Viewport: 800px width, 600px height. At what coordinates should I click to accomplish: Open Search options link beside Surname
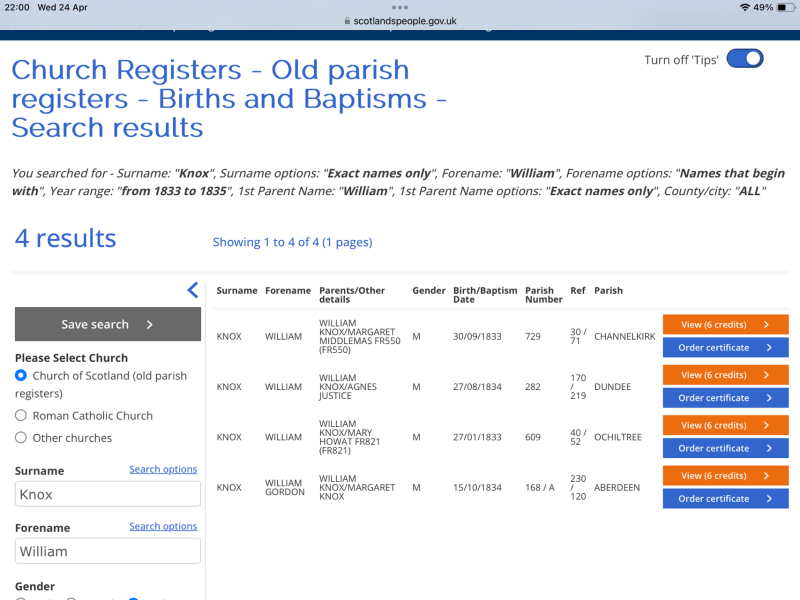click(x=163, y=469)
